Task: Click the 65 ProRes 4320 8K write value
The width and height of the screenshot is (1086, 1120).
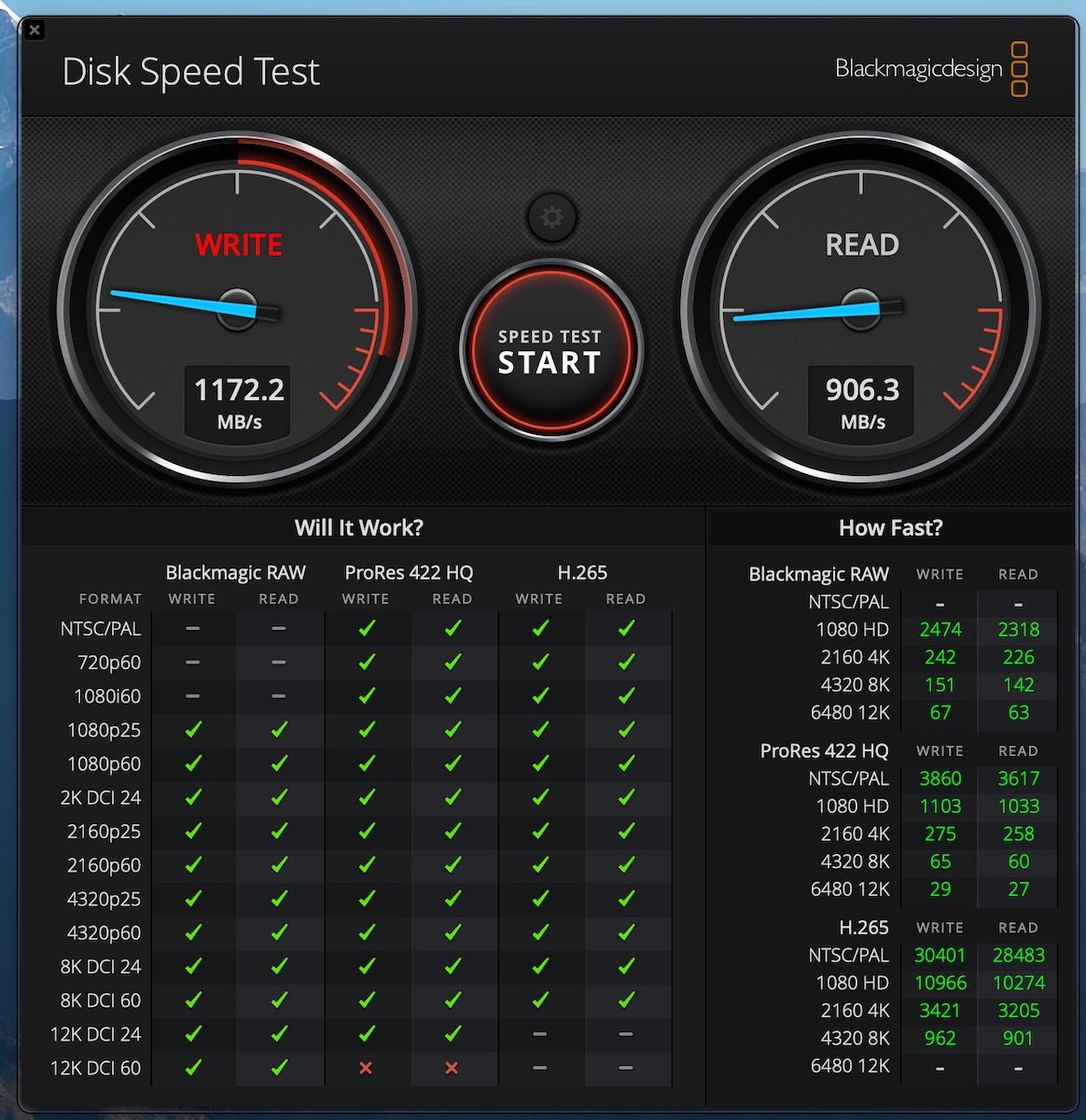Action: (940, 861)
